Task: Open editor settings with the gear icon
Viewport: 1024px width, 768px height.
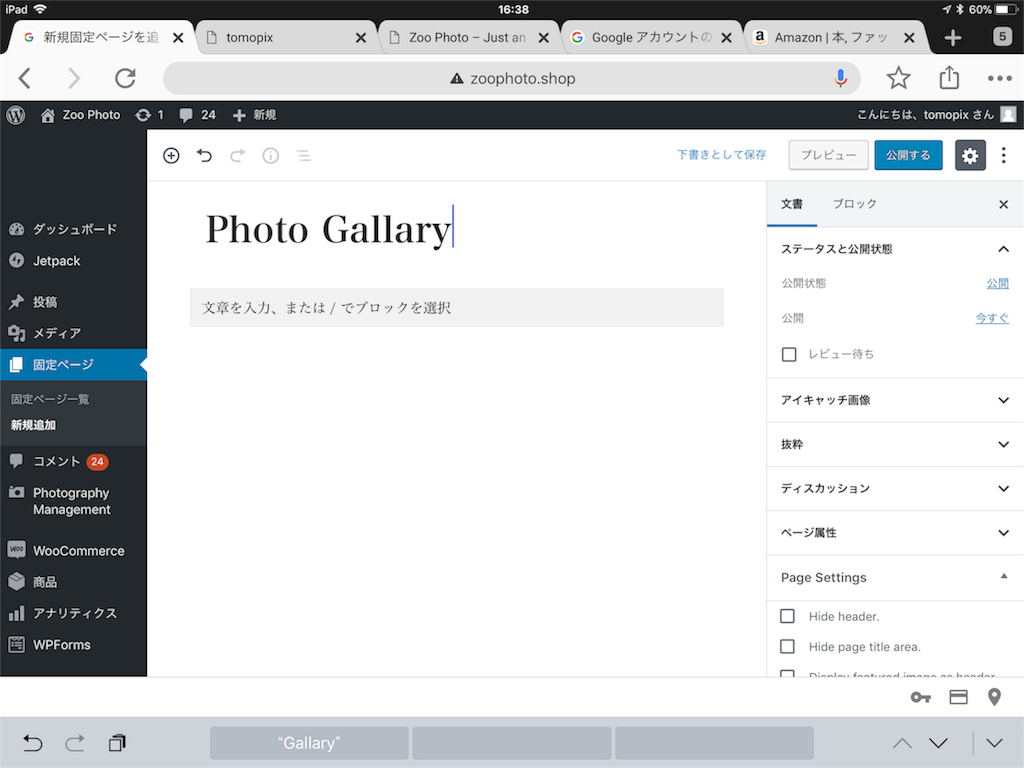Action: point(969,155)
